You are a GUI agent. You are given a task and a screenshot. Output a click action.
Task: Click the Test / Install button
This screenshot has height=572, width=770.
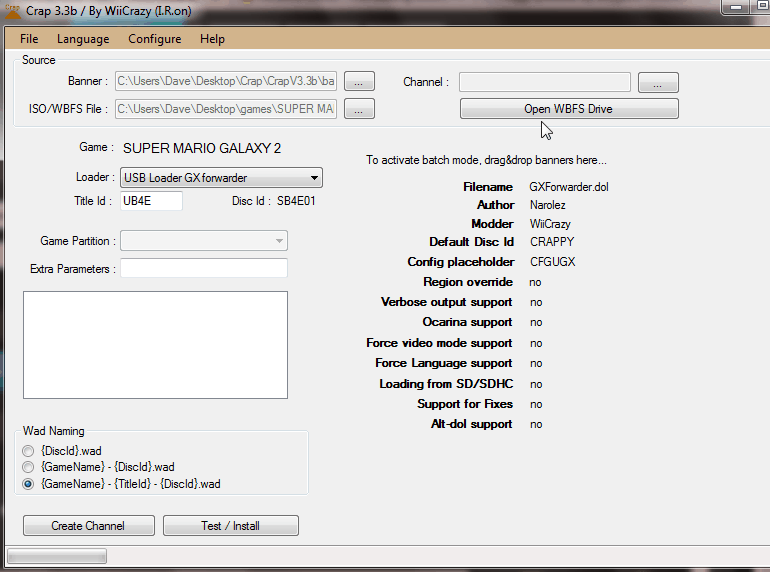[230, 526]
